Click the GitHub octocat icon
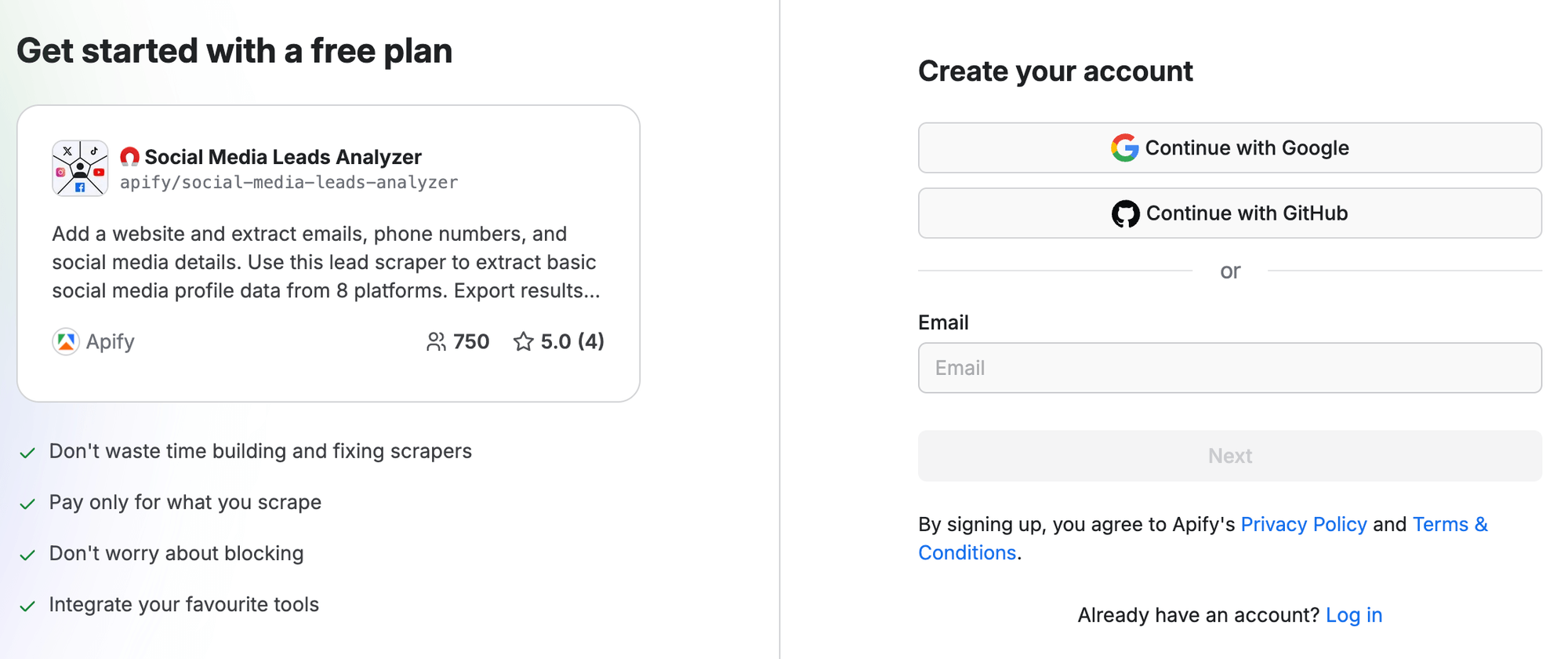 pos(1125,213)
